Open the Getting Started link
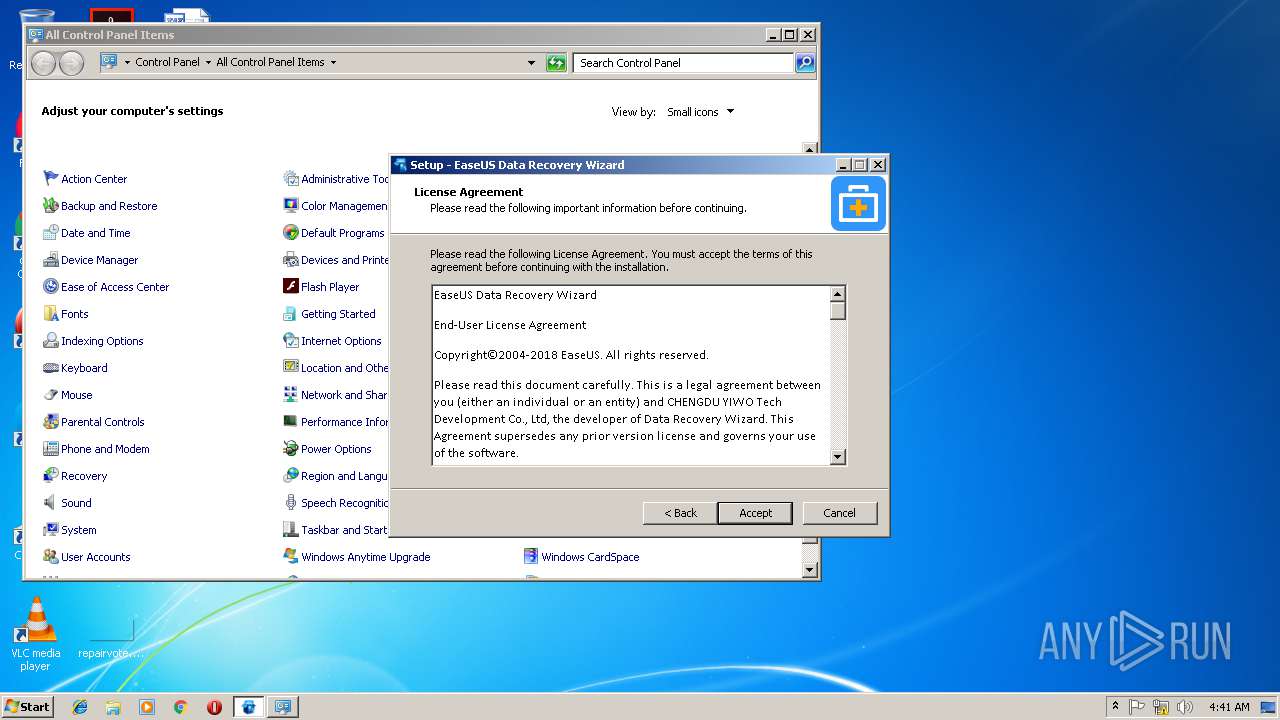This screenshot has width=1280, height=720. pos(338,314)
